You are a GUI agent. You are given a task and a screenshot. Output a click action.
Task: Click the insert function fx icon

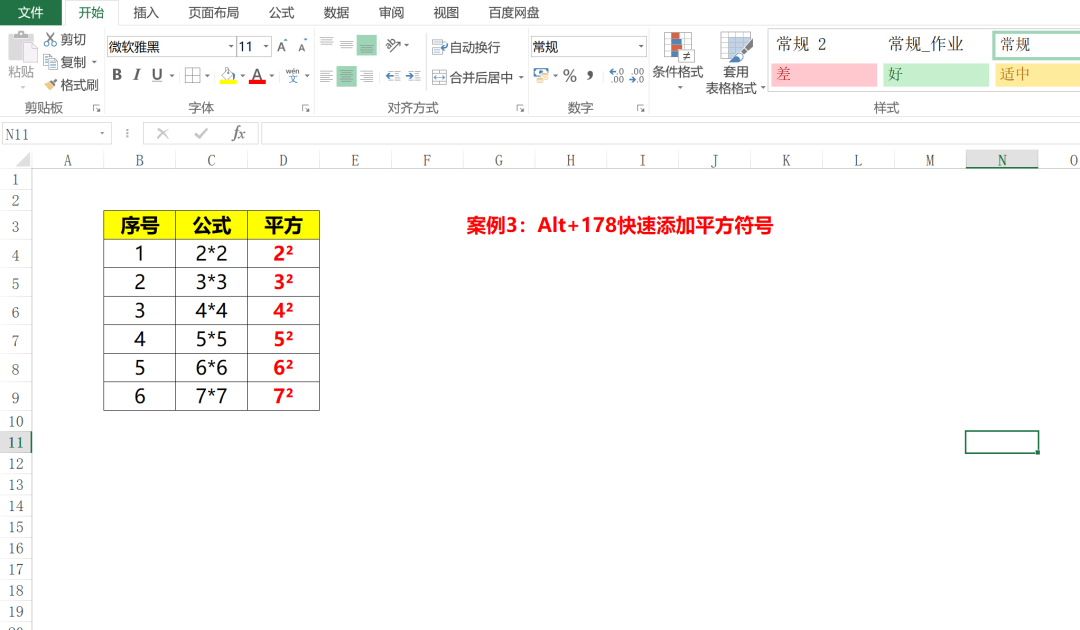(238, 134)
